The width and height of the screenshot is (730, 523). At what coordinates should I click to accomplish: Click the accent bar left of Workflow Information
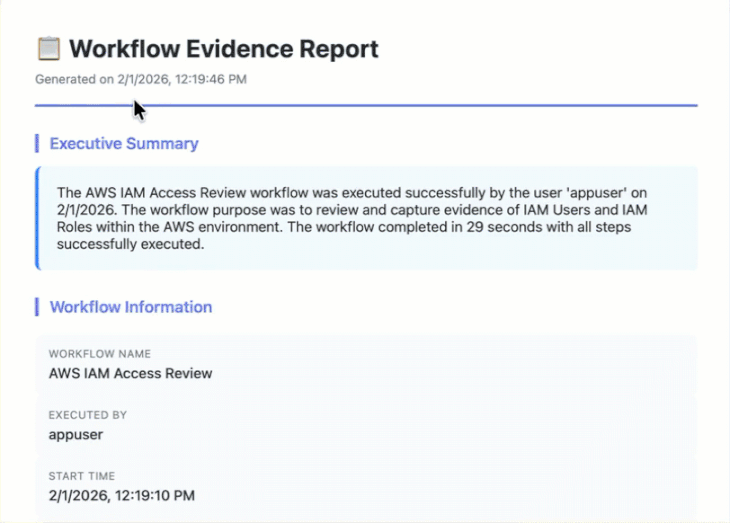(37, 307)
